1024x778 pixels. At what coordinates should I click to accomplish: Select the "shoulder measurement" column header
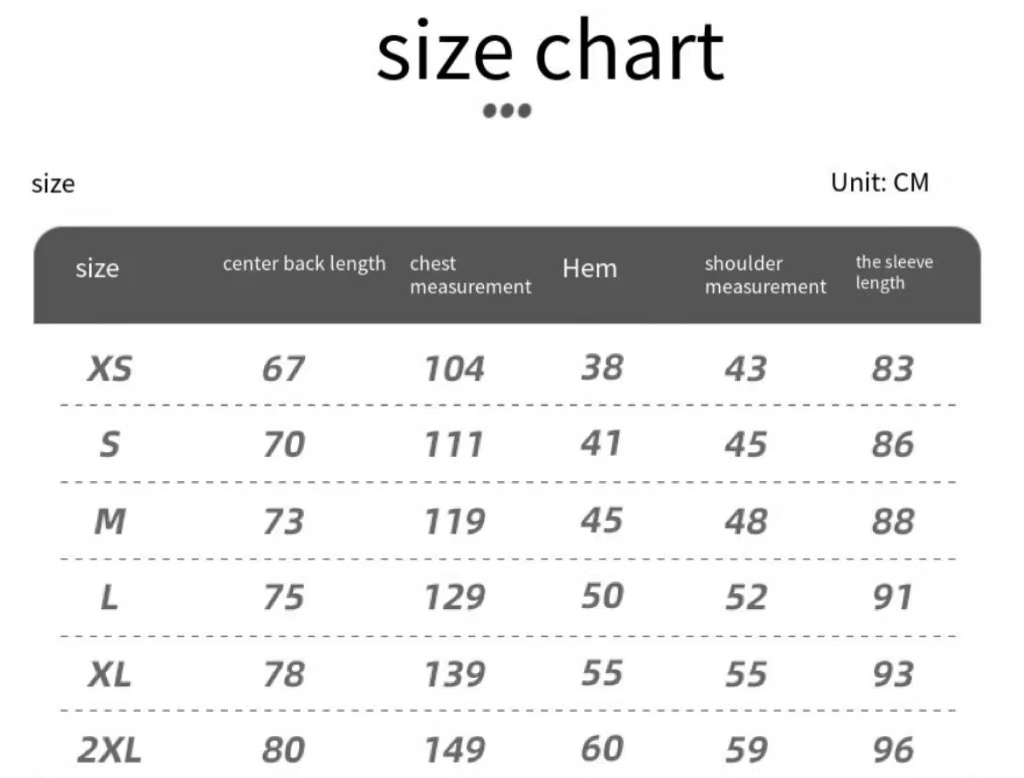pyautogui.click(x=765, y=275)
